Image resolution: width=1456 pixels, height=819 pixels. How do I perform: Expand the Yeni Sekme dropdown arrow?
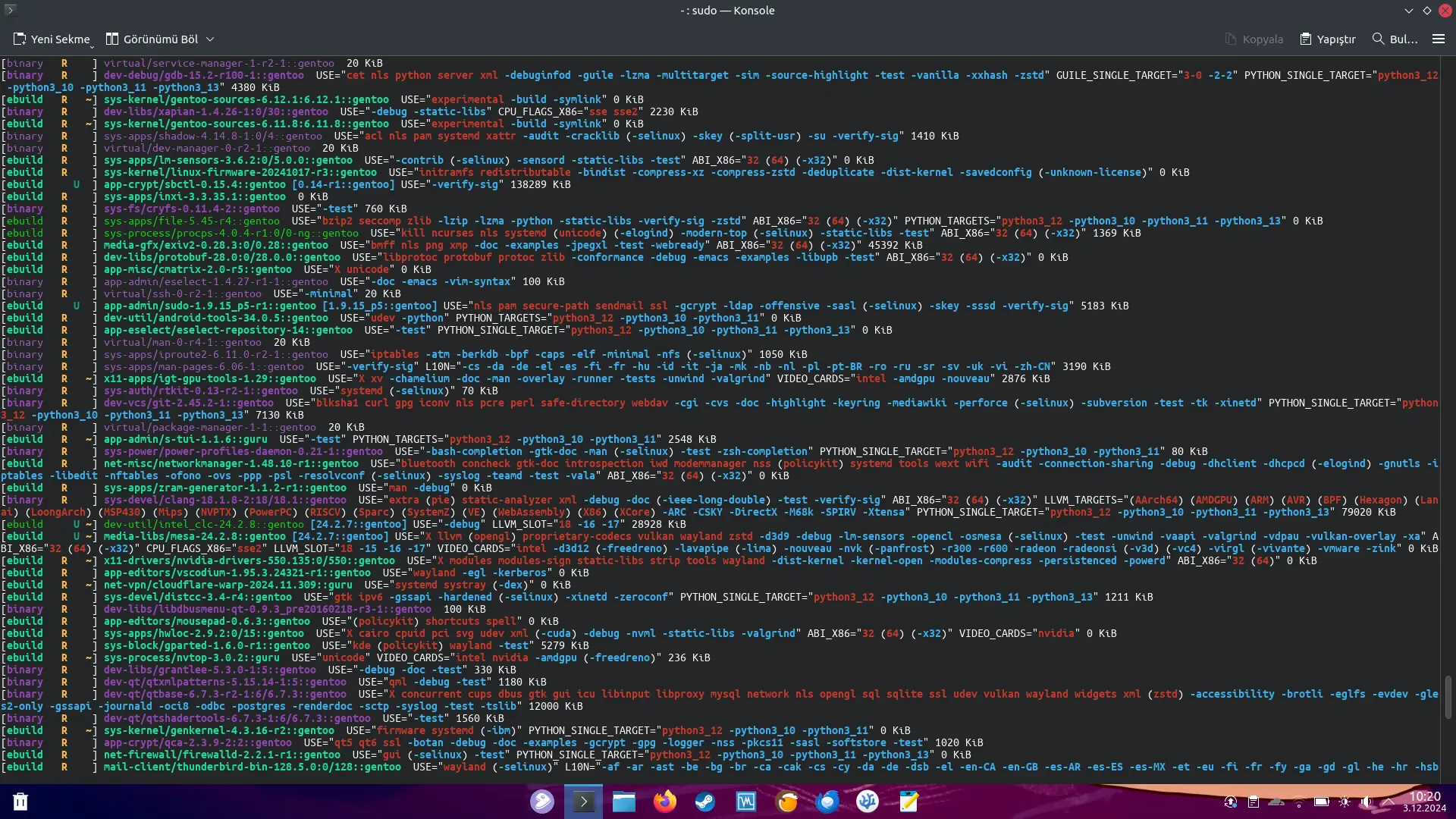click(92, 46)
